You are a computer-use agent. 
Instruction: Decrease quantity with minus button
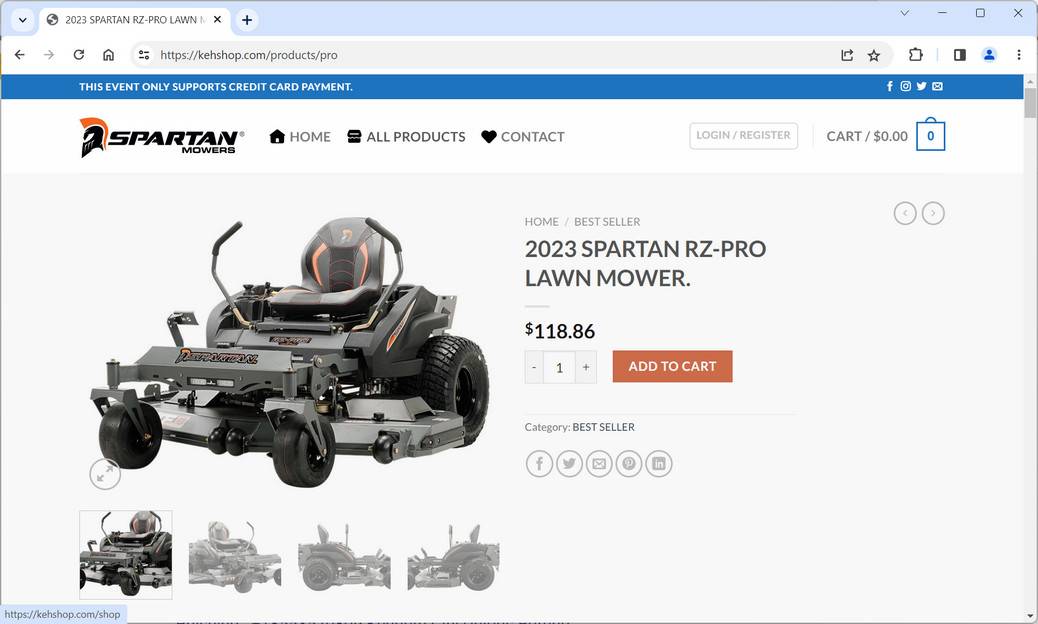coord(534,367)
